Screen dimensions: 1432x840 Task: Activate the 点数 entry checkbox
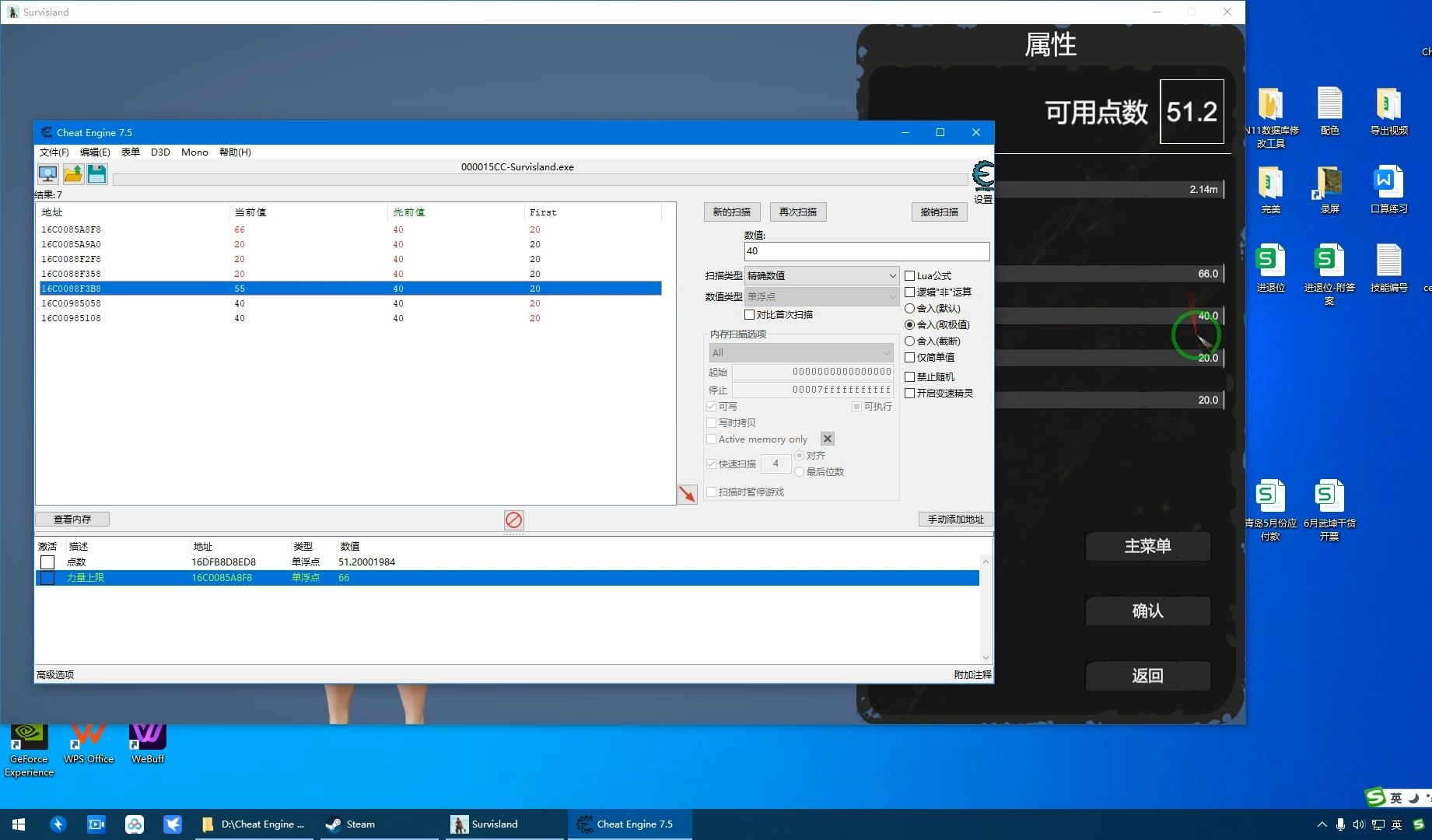point(47,562)
